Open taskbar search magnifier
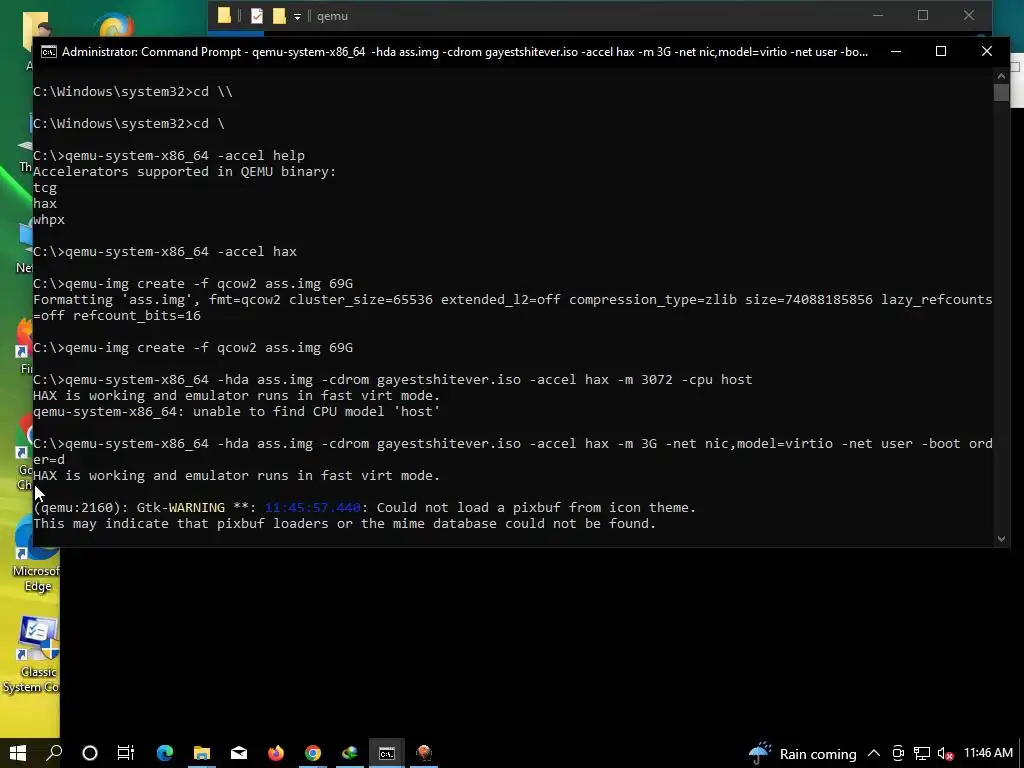 54,753
